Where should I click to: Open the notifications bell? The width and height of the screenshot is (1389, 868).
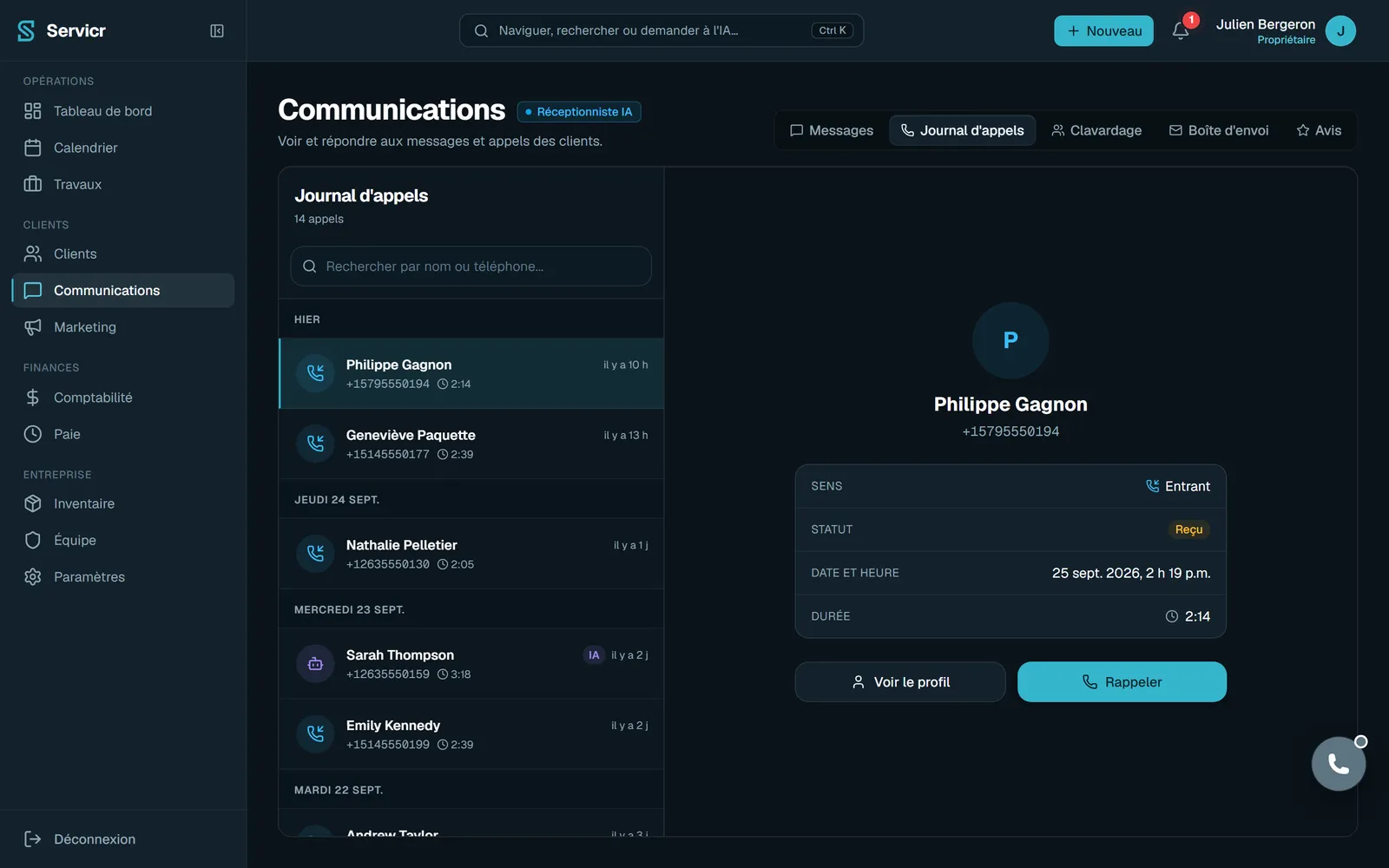1181,31
